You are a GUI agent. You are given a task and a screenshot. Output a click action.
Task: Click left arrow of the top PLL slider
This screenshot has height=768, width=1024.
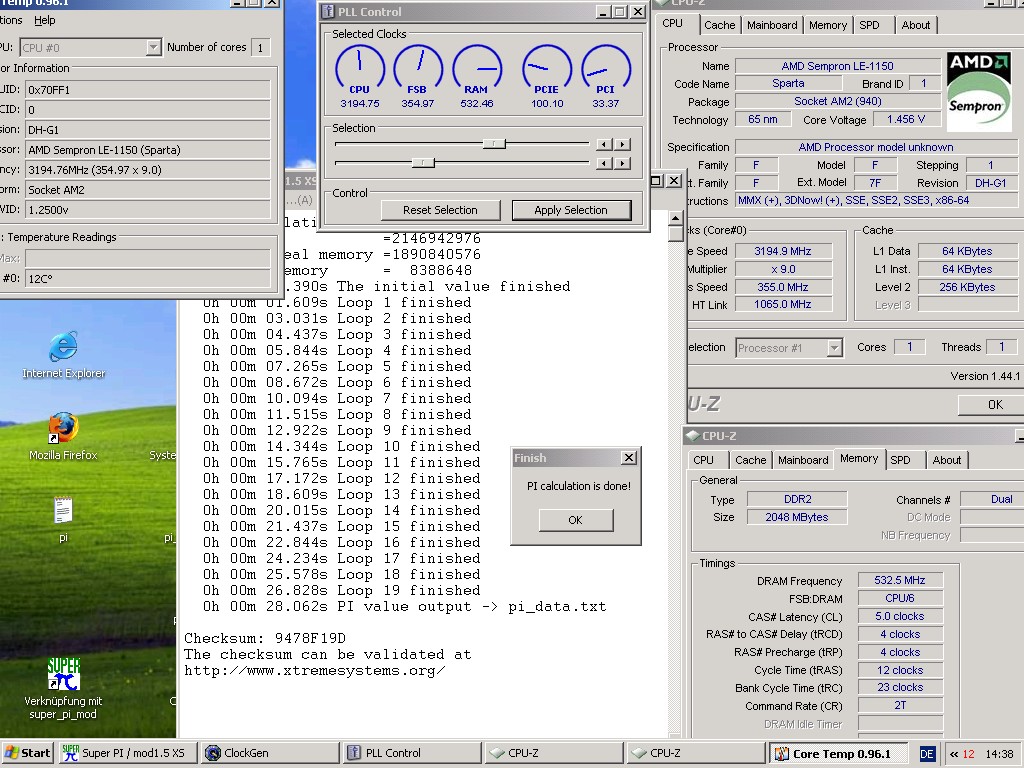(605, 144)
